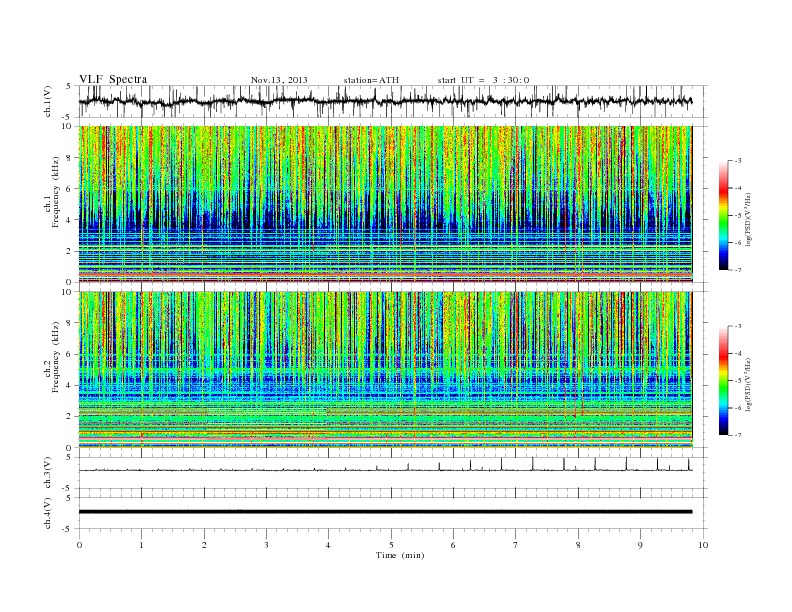
Task: Click the "4" tick on the time axis
Action: [328, 545]
